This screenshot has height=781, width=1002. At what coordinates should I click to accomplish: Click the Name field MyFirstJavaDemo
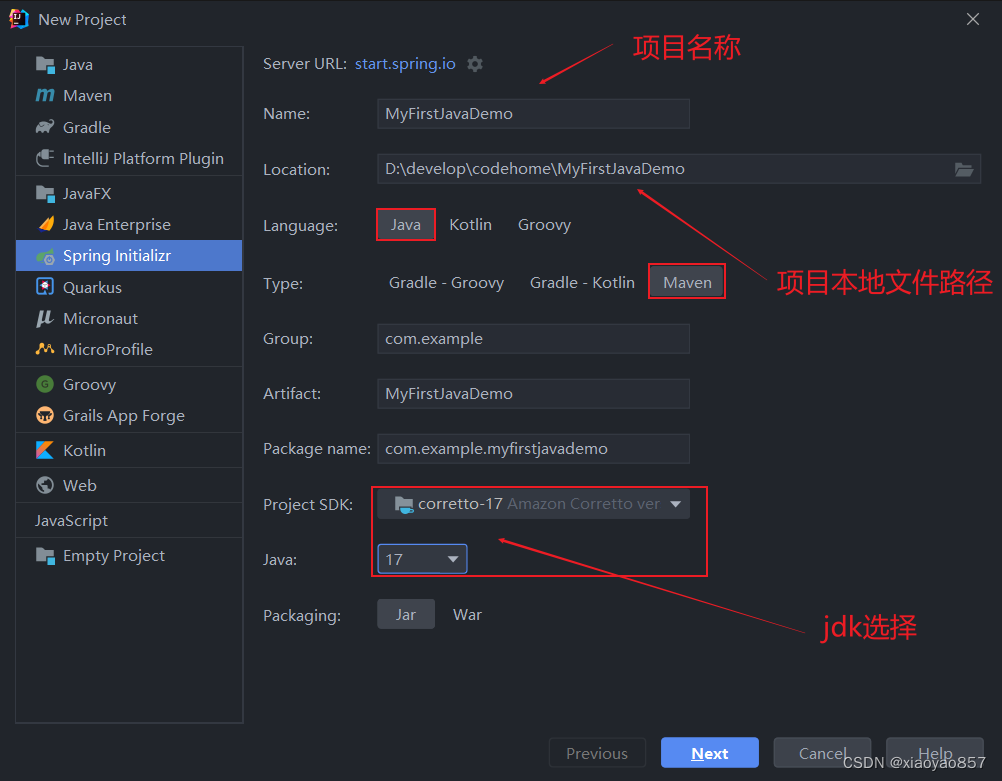(x=533, y=114)
